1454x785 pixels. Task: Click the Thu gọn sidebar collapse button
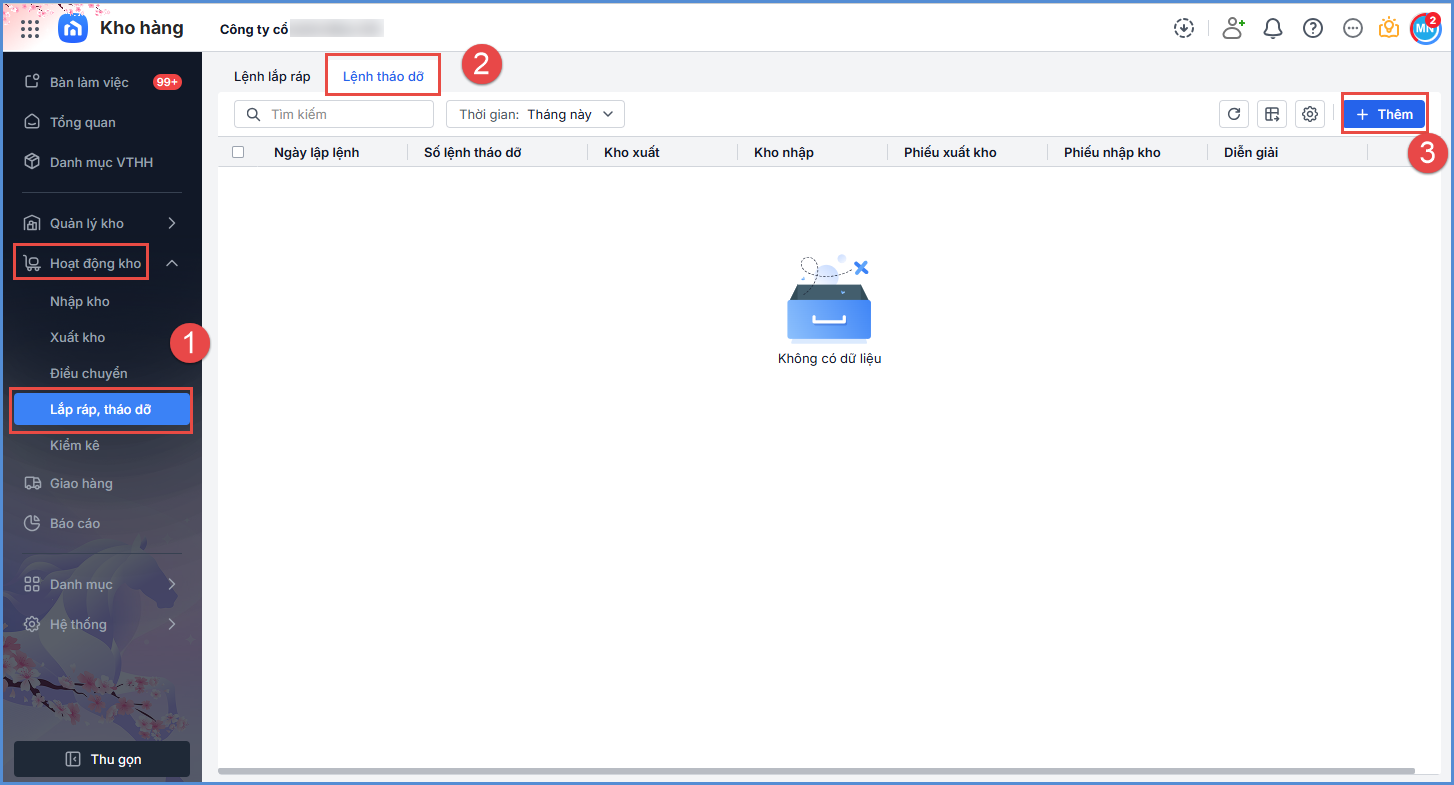[x=102, y=759]
